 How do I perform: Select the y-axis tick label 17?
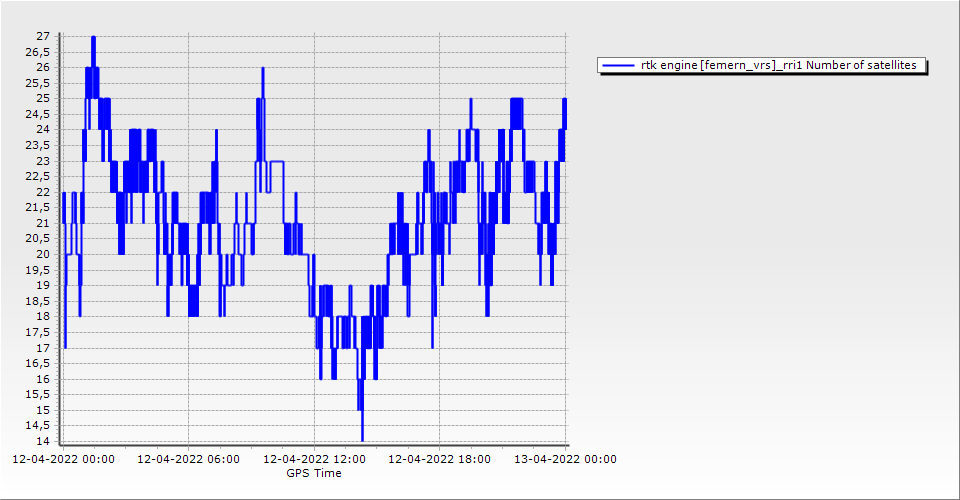coord(43,348)
